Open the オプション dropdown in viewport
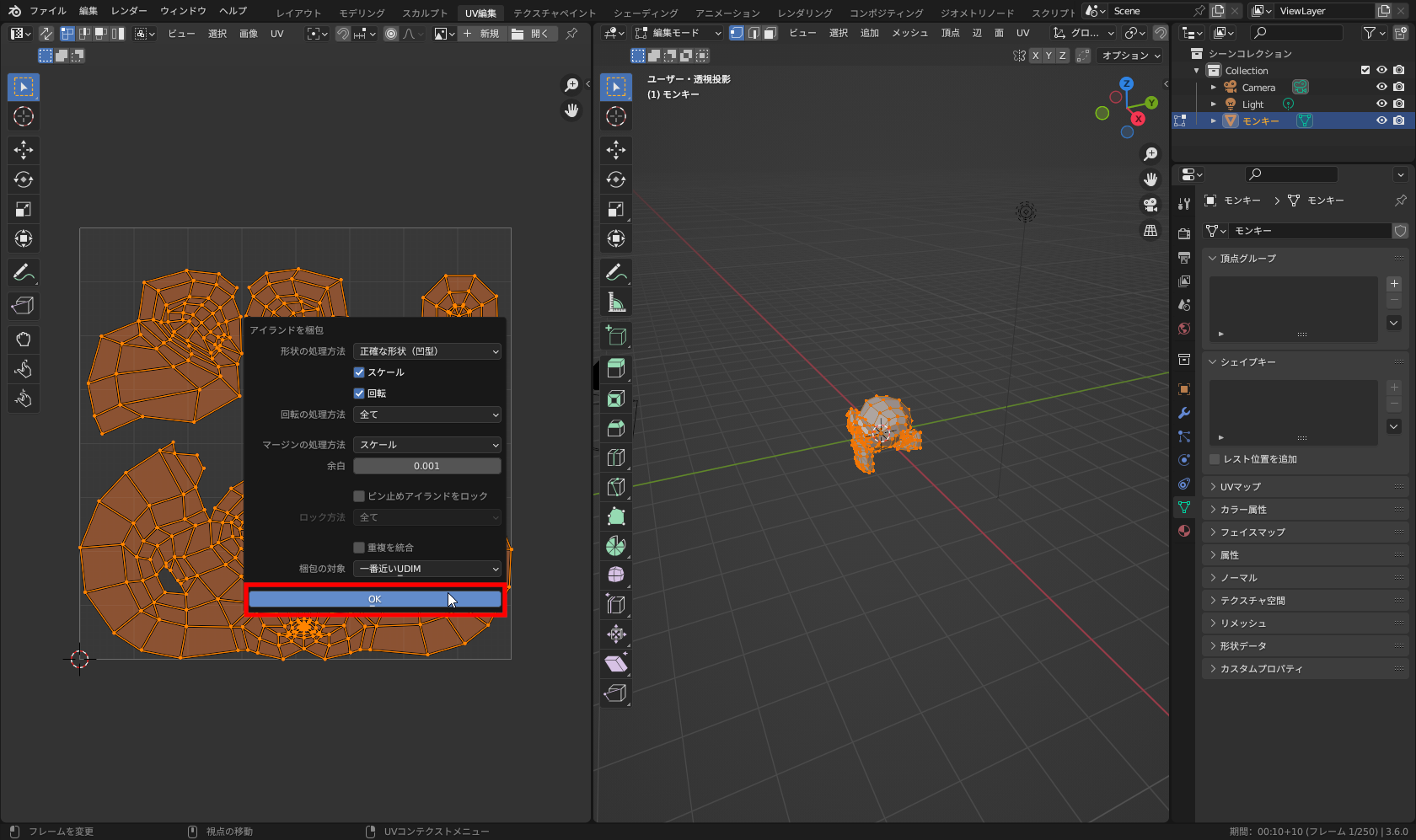Viewport: 1416px width, 840px height. tap(1131, 56)
